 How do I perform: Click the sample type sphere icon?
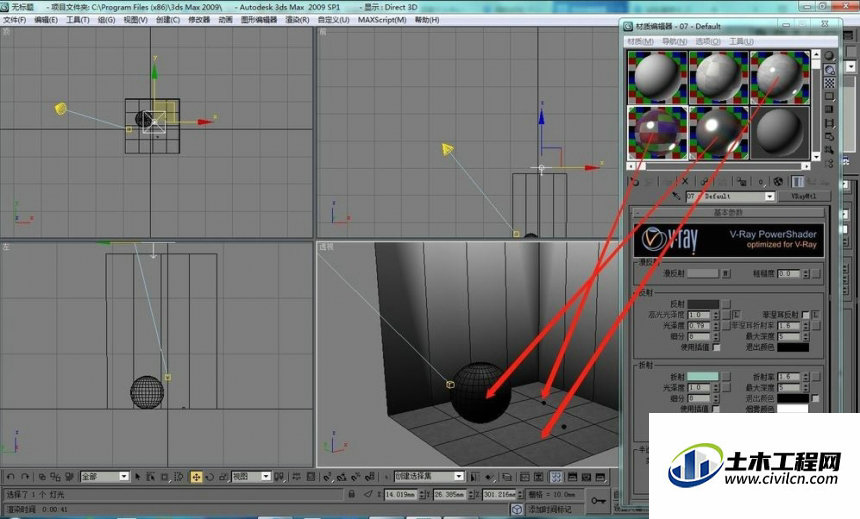point(829,56)
